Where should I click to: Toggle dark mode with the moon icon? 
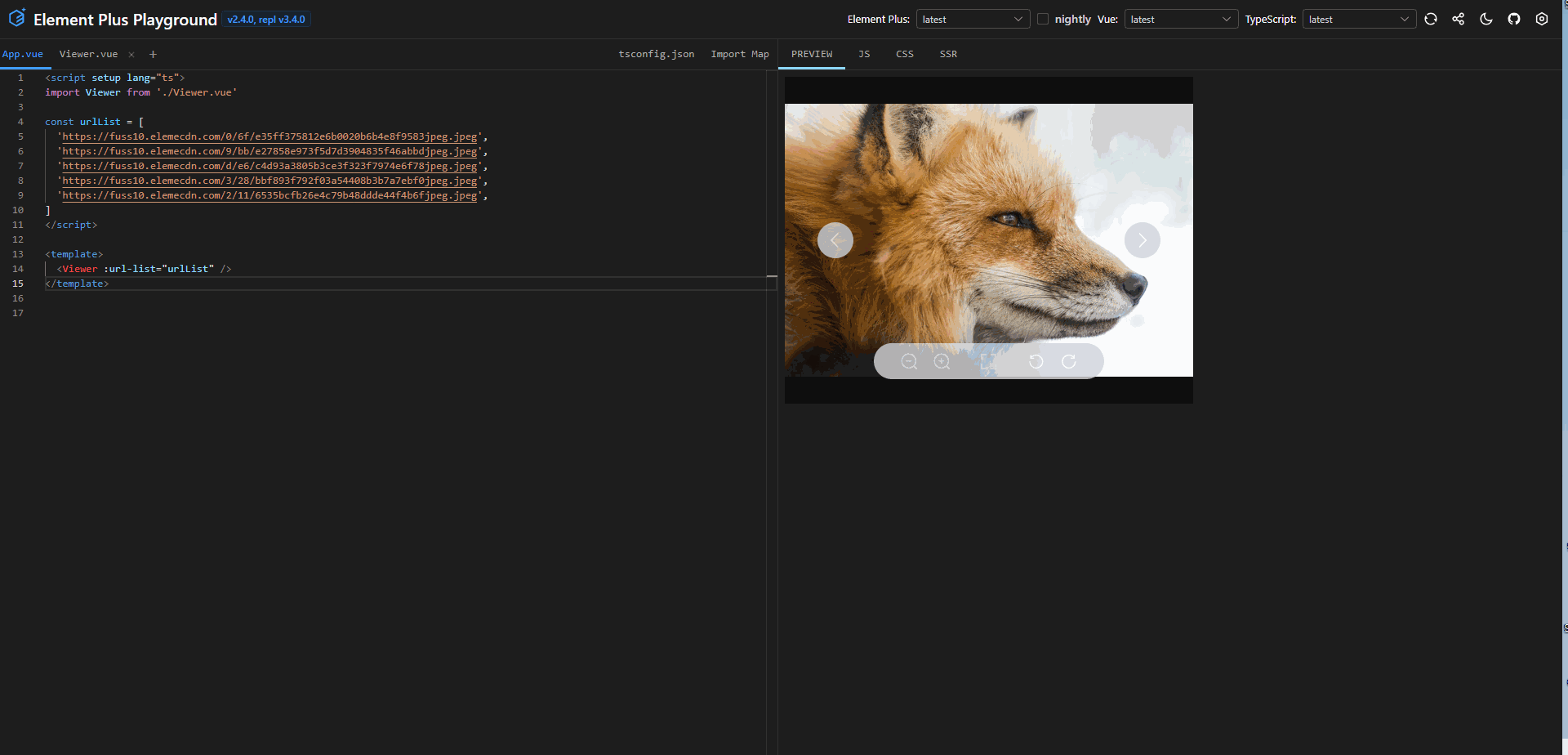pos(1486,19)
